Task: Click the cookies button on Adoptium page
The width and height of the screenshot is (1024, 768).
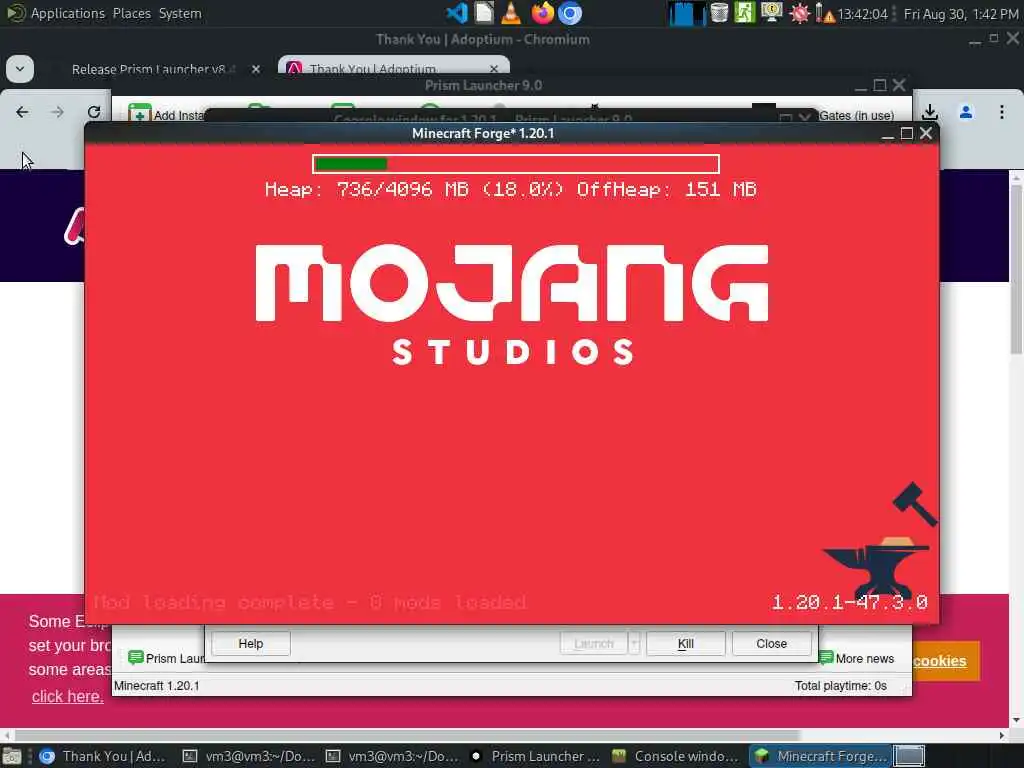Action: pyautogui.click(x=946, y=661)
